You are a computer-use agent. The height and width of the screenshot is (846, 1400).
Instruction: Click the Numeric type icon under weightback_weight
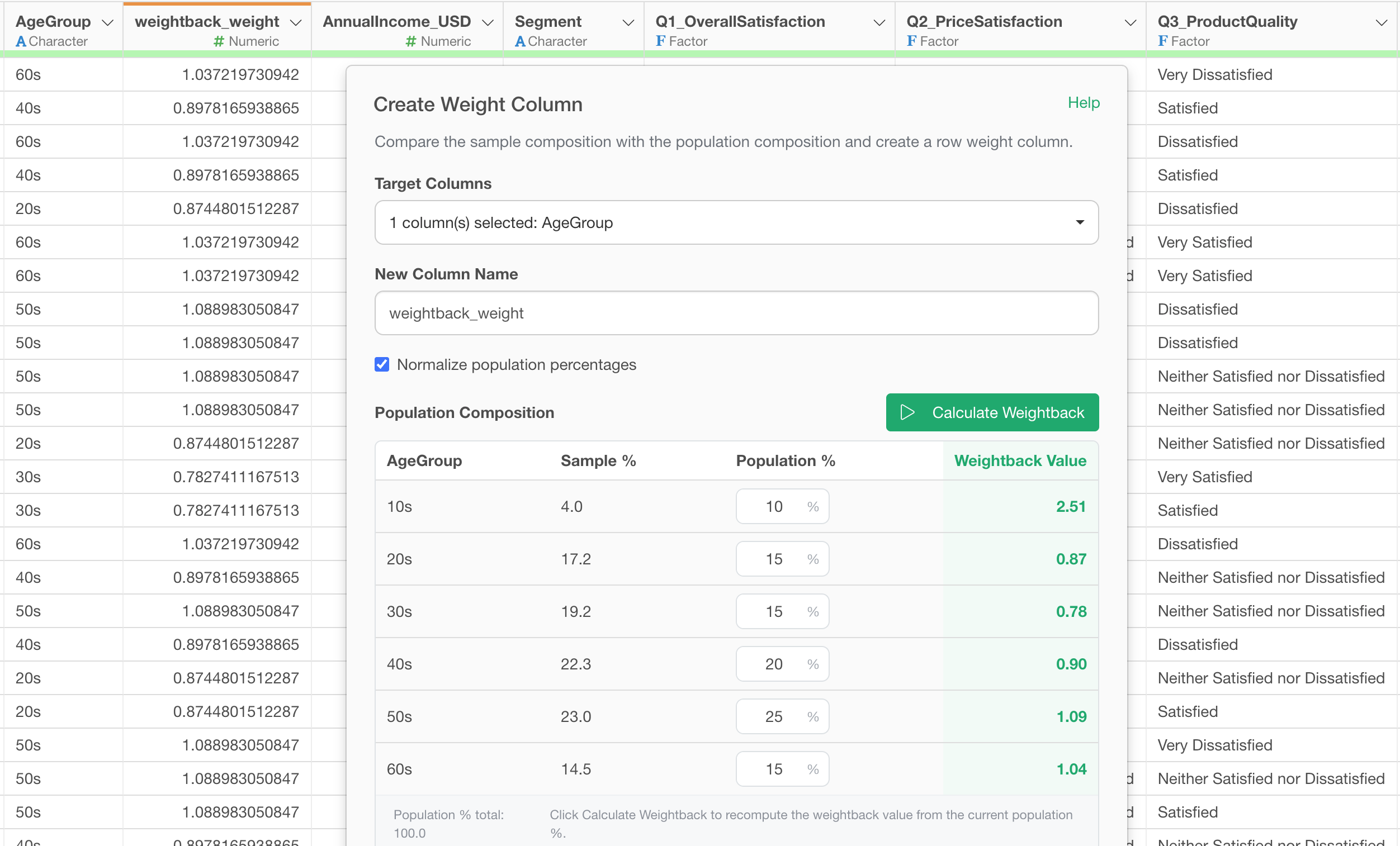[219, 41]
